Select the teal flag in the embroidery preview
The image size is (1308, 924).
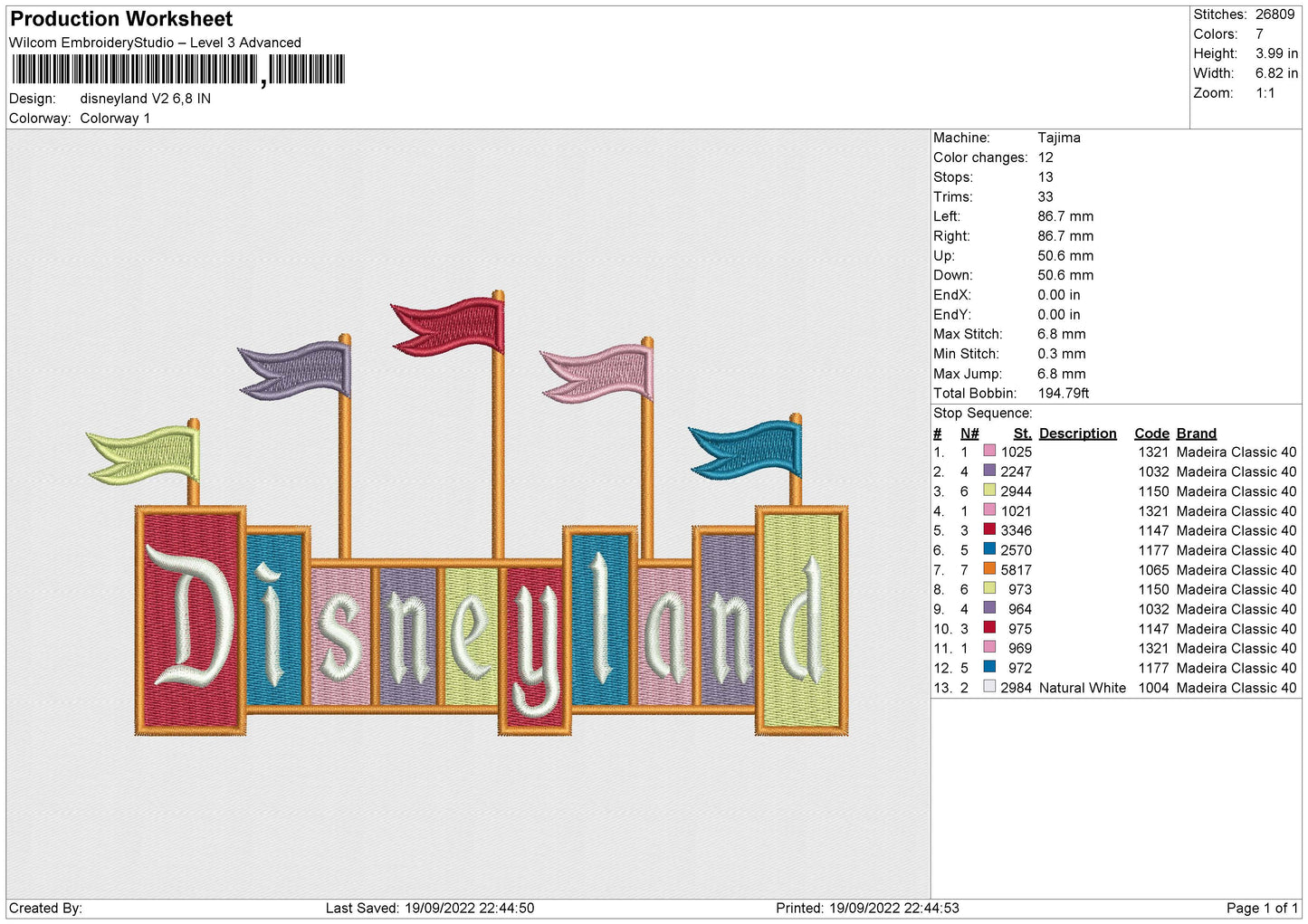(x=748, y=450)
